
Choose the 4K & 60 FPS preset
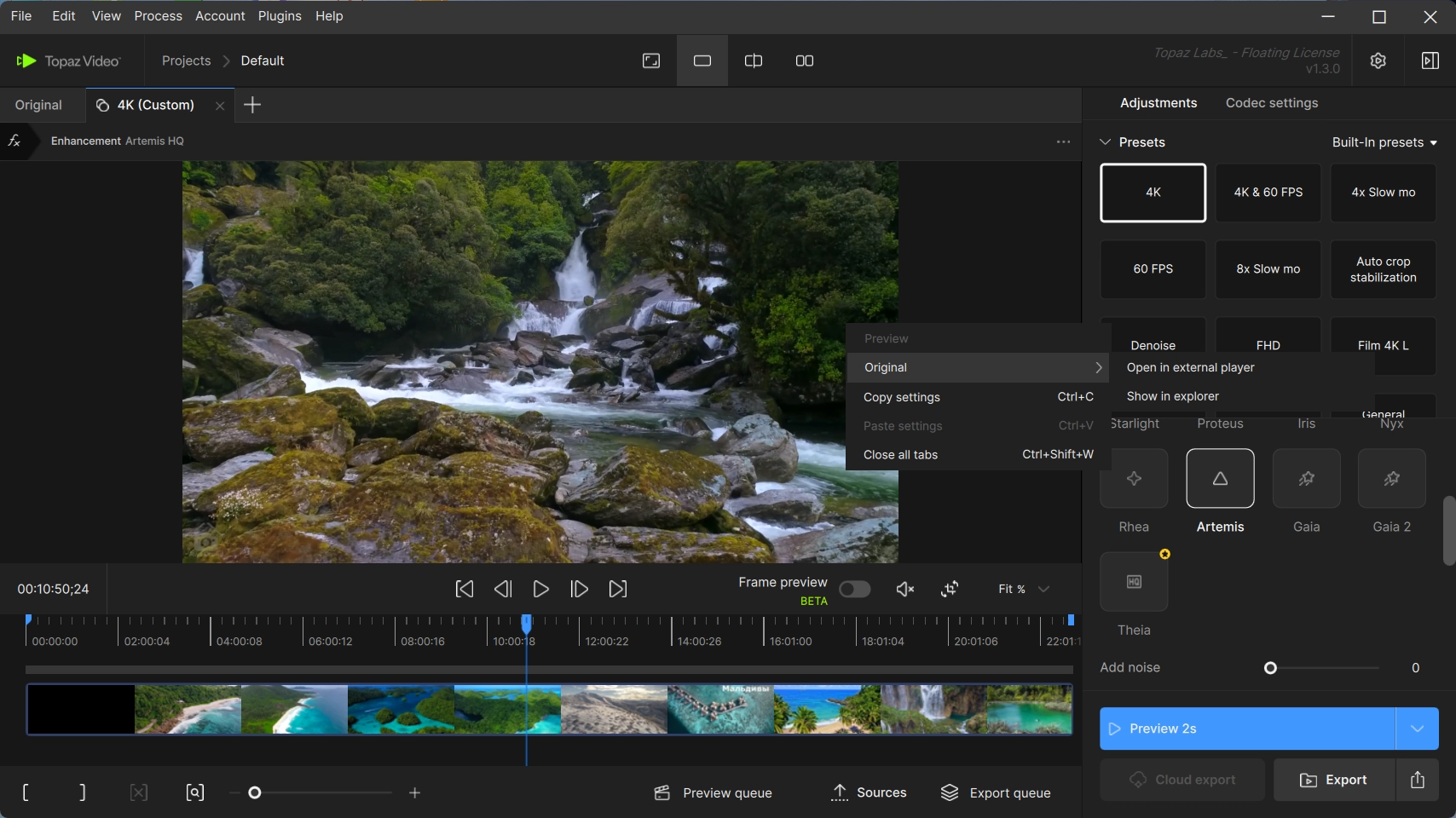pyautogui.click(x=1268, y=193)
